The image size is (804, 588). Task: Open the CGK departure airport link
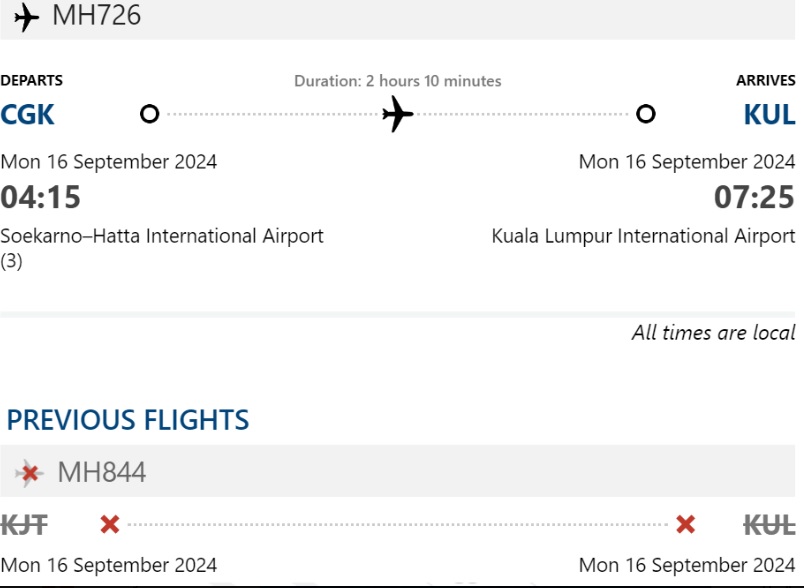(28, 114)
